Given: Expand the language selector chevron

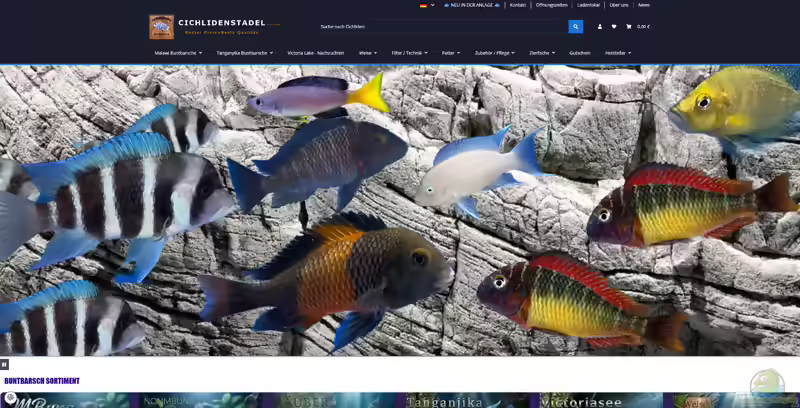Looking at the screenshot, I should pos(433,5).
